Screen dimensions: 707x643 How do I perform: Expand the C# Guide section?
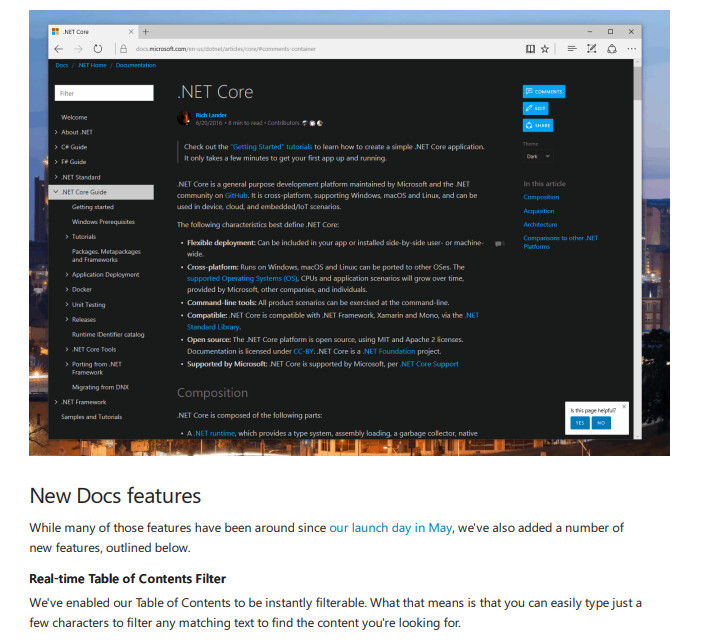click(x=56, y=147)
